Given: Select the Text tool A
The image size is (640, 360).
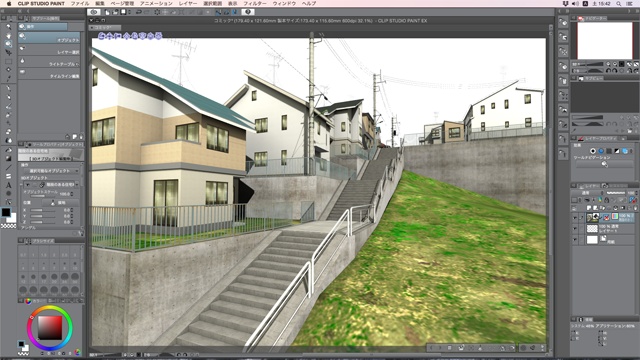Looking at the screenshot, I should [x=8, y=185].
